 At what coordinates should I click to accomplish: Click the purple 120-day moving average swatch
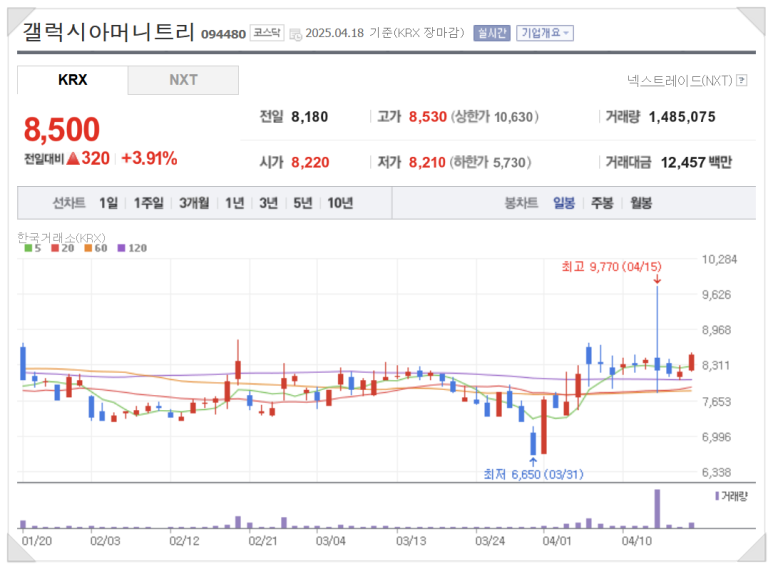point(121,248)
